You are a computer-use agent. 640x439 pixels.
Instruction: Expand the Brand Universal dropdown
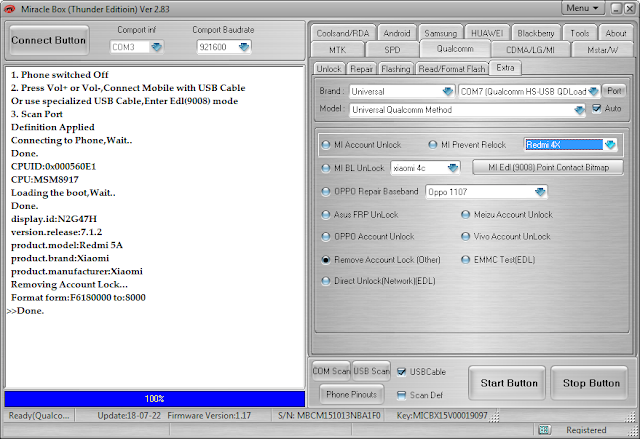(x=448, y=91)
